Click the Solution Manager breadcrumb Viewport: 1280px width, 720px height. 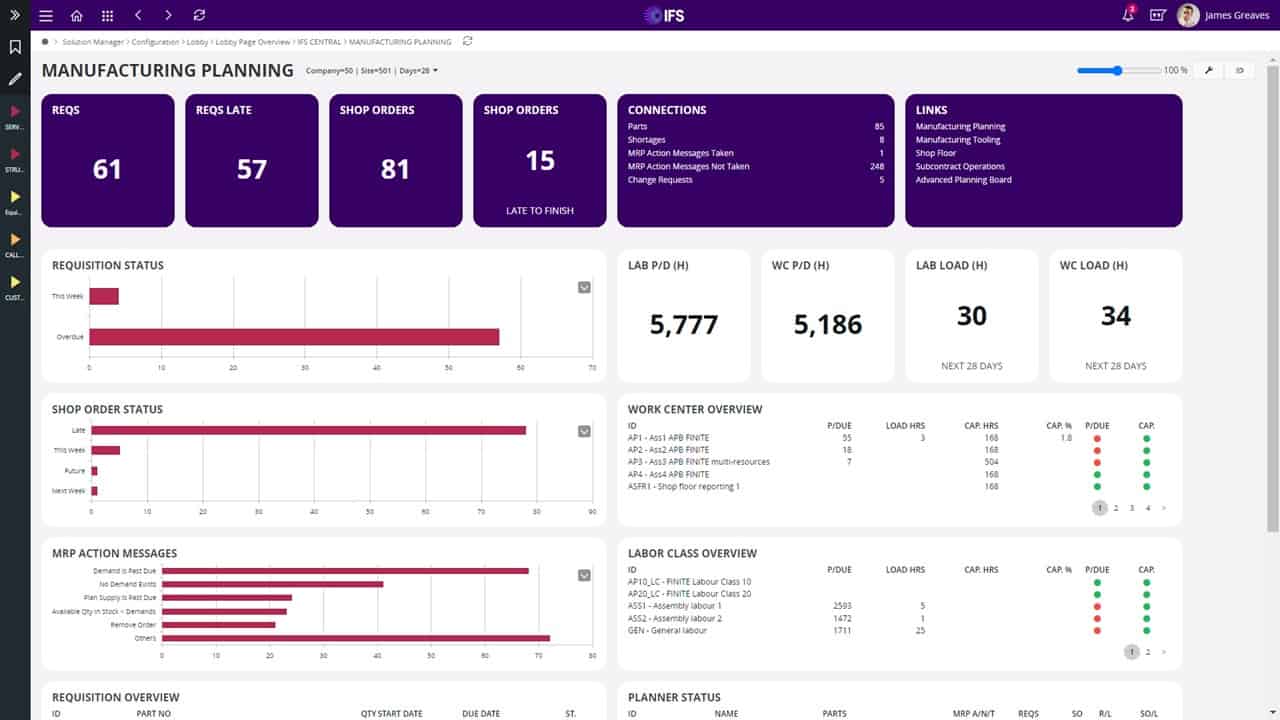click(x=92, y=42)
